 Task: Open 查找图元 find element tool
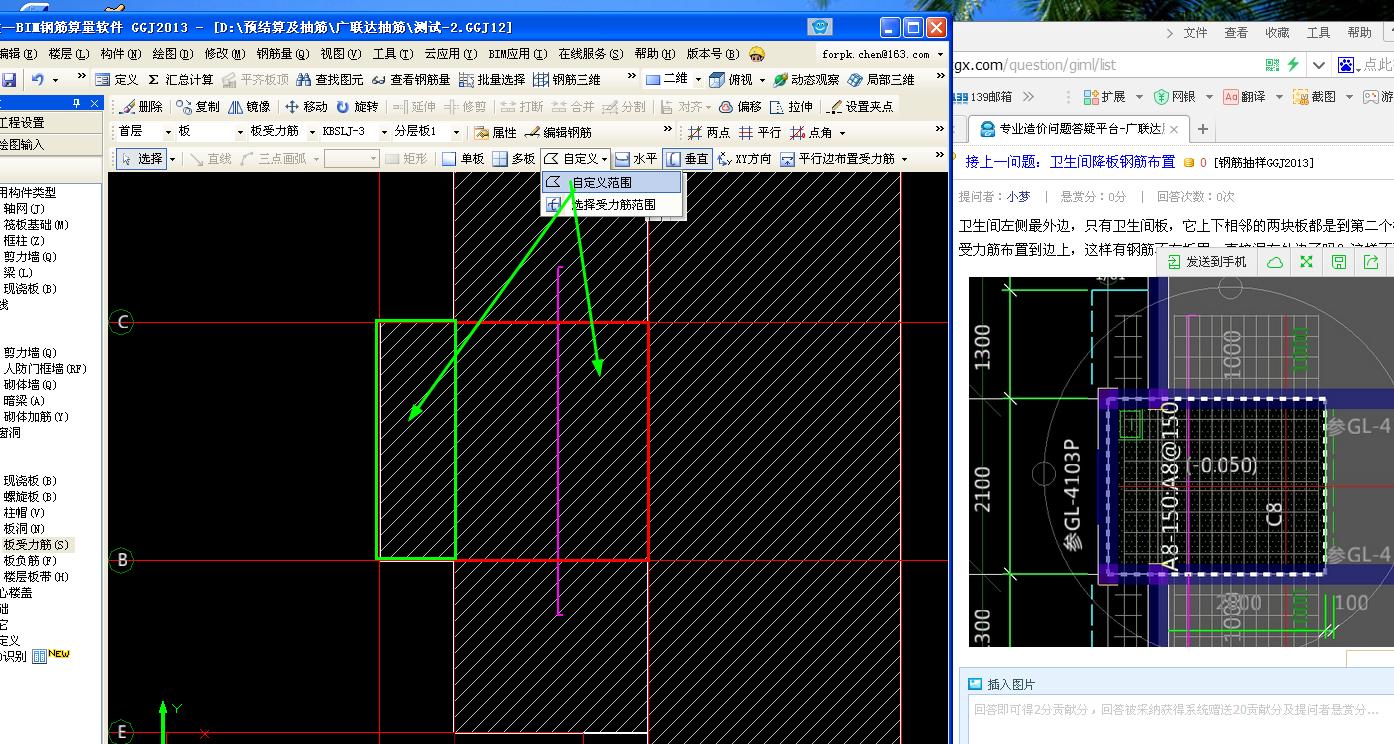coord(329,79)
